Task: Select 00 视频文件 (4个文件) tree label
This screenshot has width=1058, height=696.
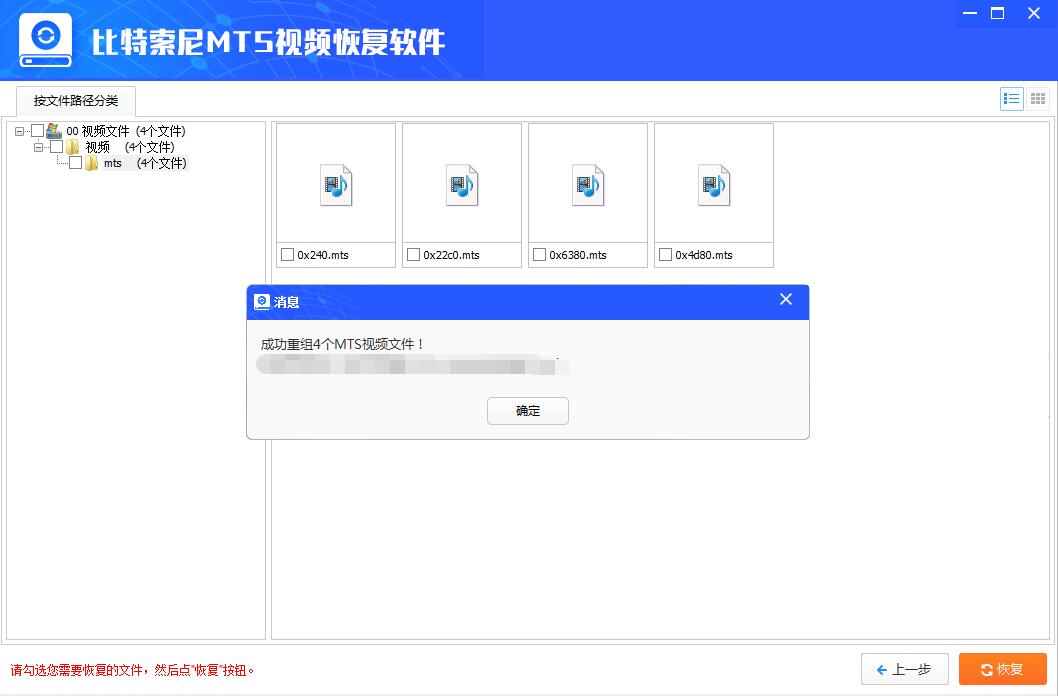Action: pos(126,131)
